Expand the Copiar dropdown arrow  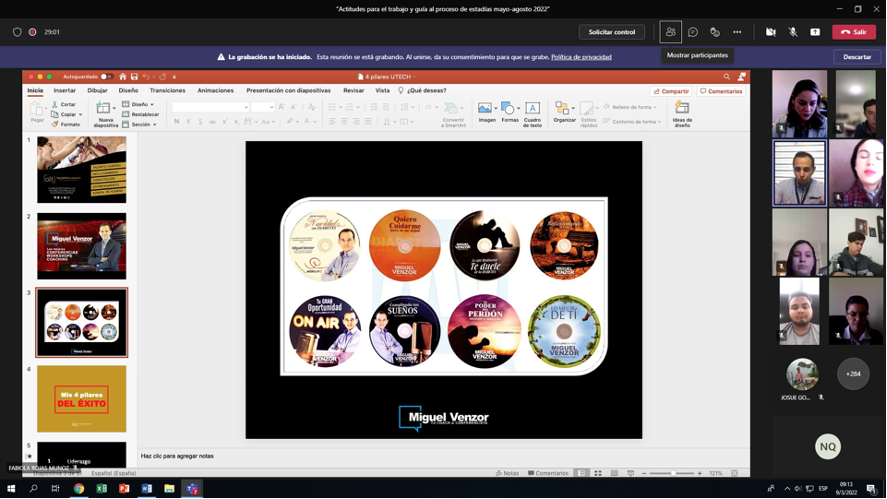click(x=81, y=114)
